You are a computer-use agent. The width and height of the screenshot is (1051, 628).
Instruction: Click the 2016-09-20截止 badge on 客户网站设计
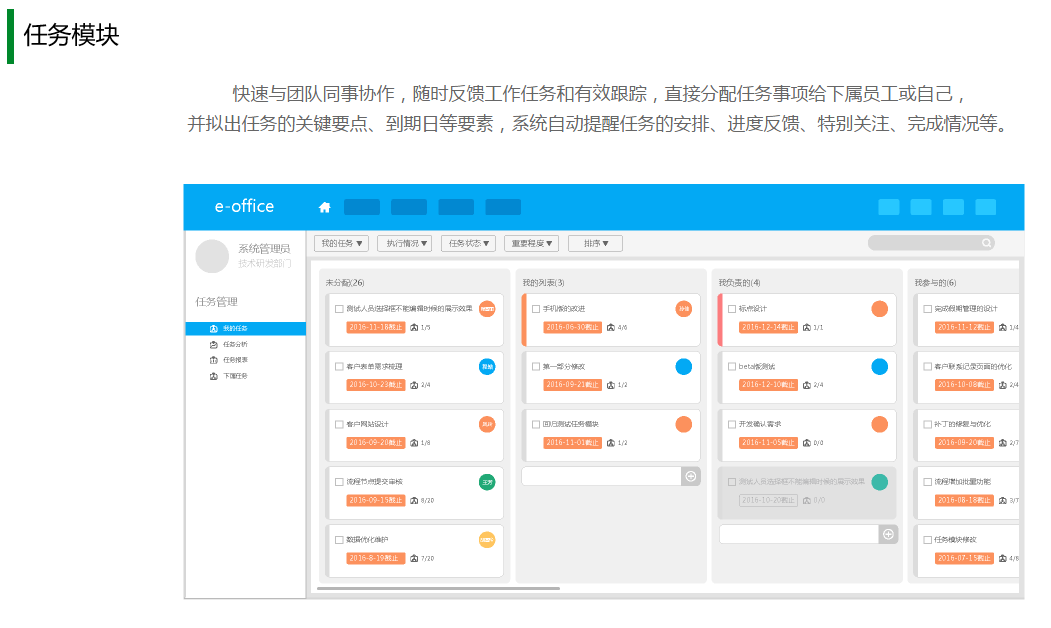pos(376,442)
